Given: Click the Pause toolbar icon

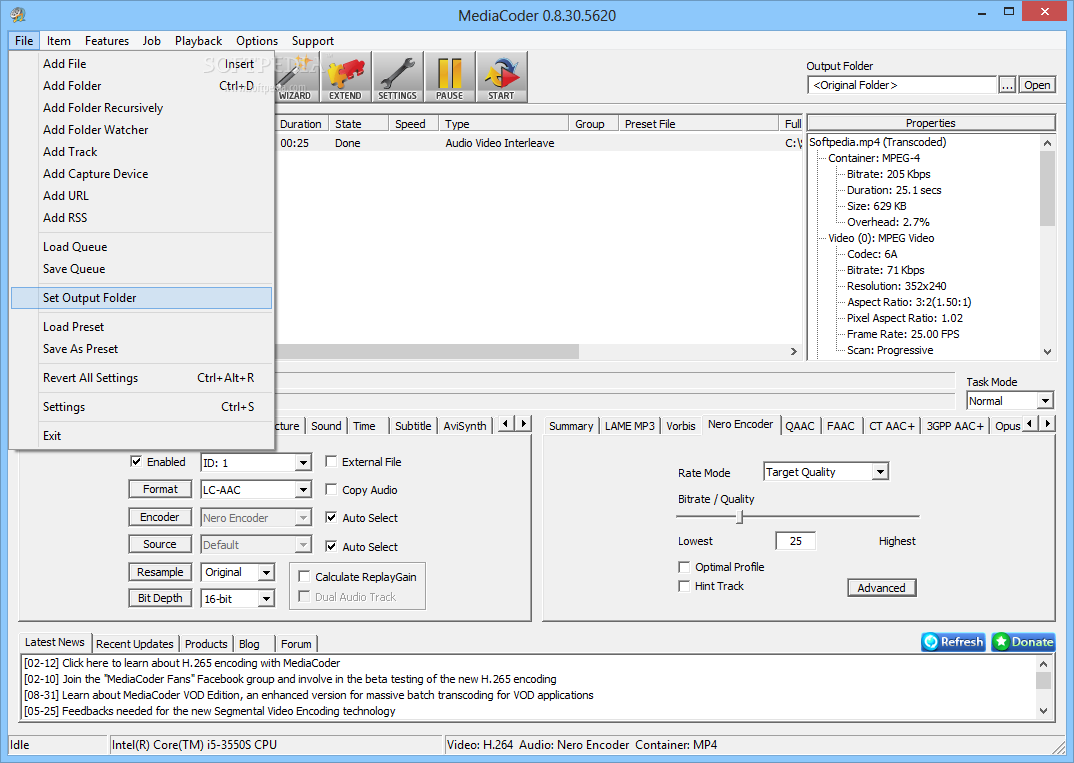Looking at the screenshot, I should point(449,77).
